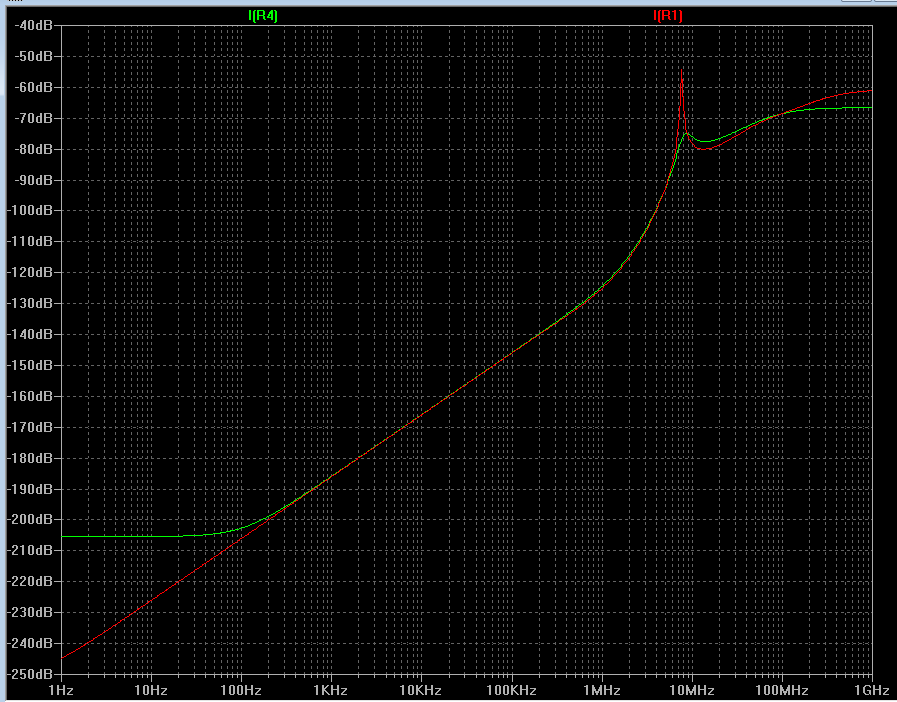
Task: Click the -240dB axis label
Action: pos(29,643)
